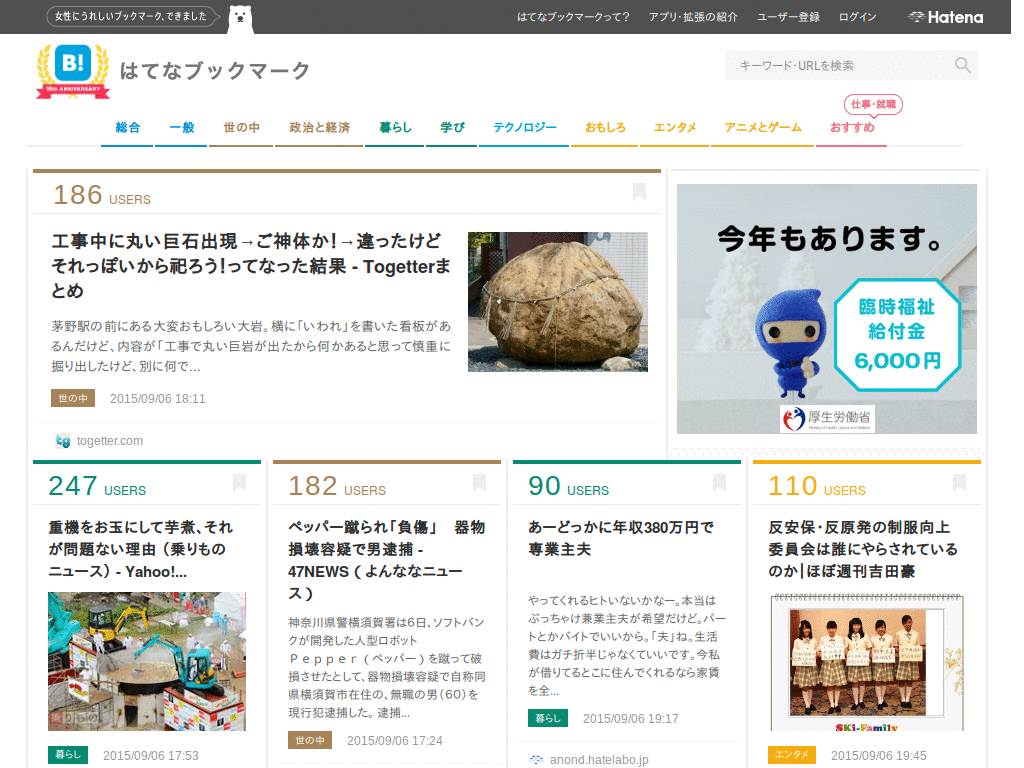This screenshot has width=1024, height=768.
Task: Click the 世の中 tag on Pepper article
Action: [310, 741]
